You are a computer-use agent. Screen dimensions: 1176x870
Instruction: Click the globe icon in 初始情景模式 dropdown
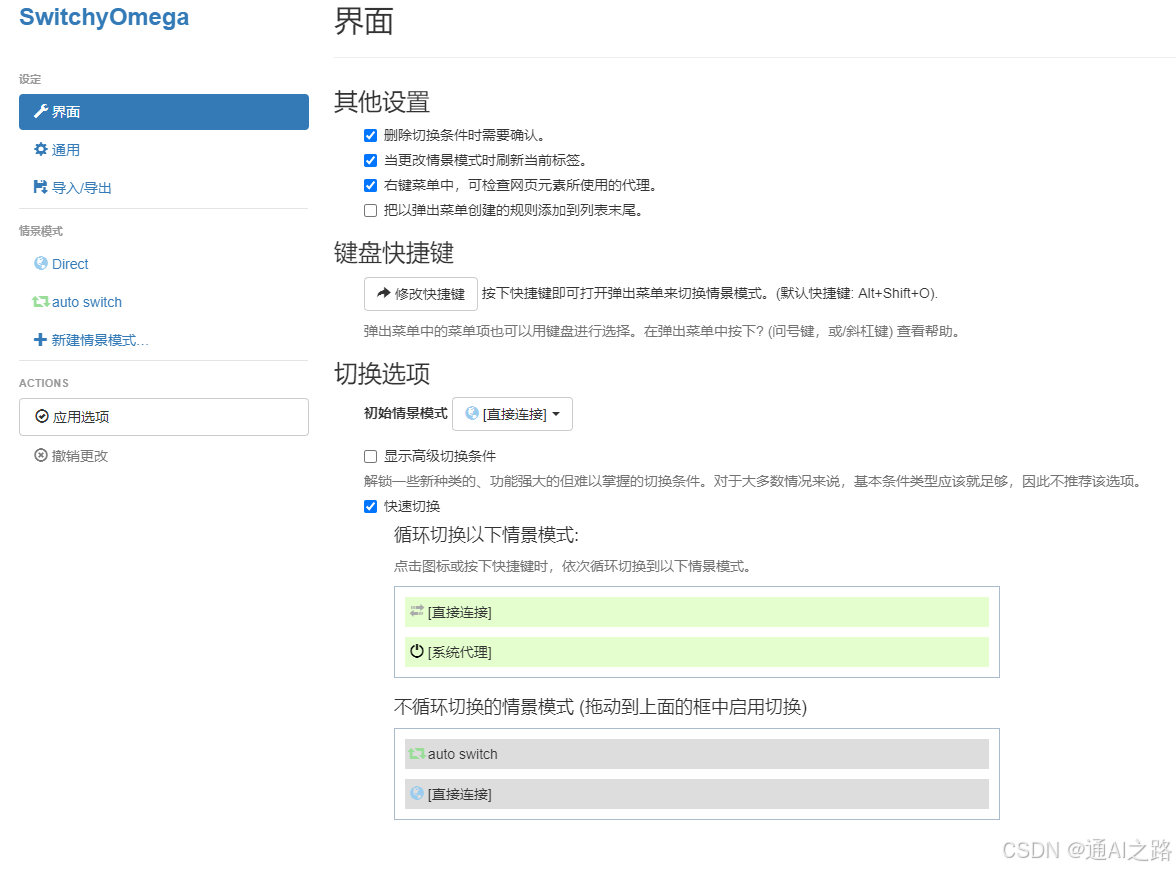(472, 413)
